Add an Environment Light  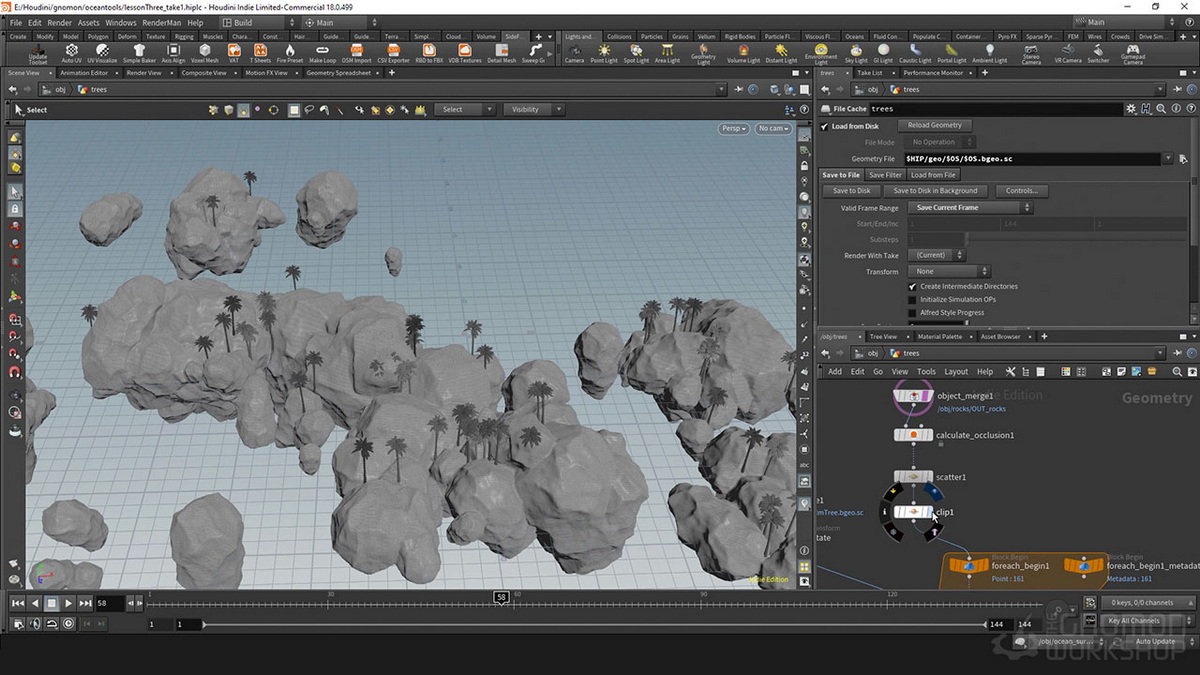point(821,53)
